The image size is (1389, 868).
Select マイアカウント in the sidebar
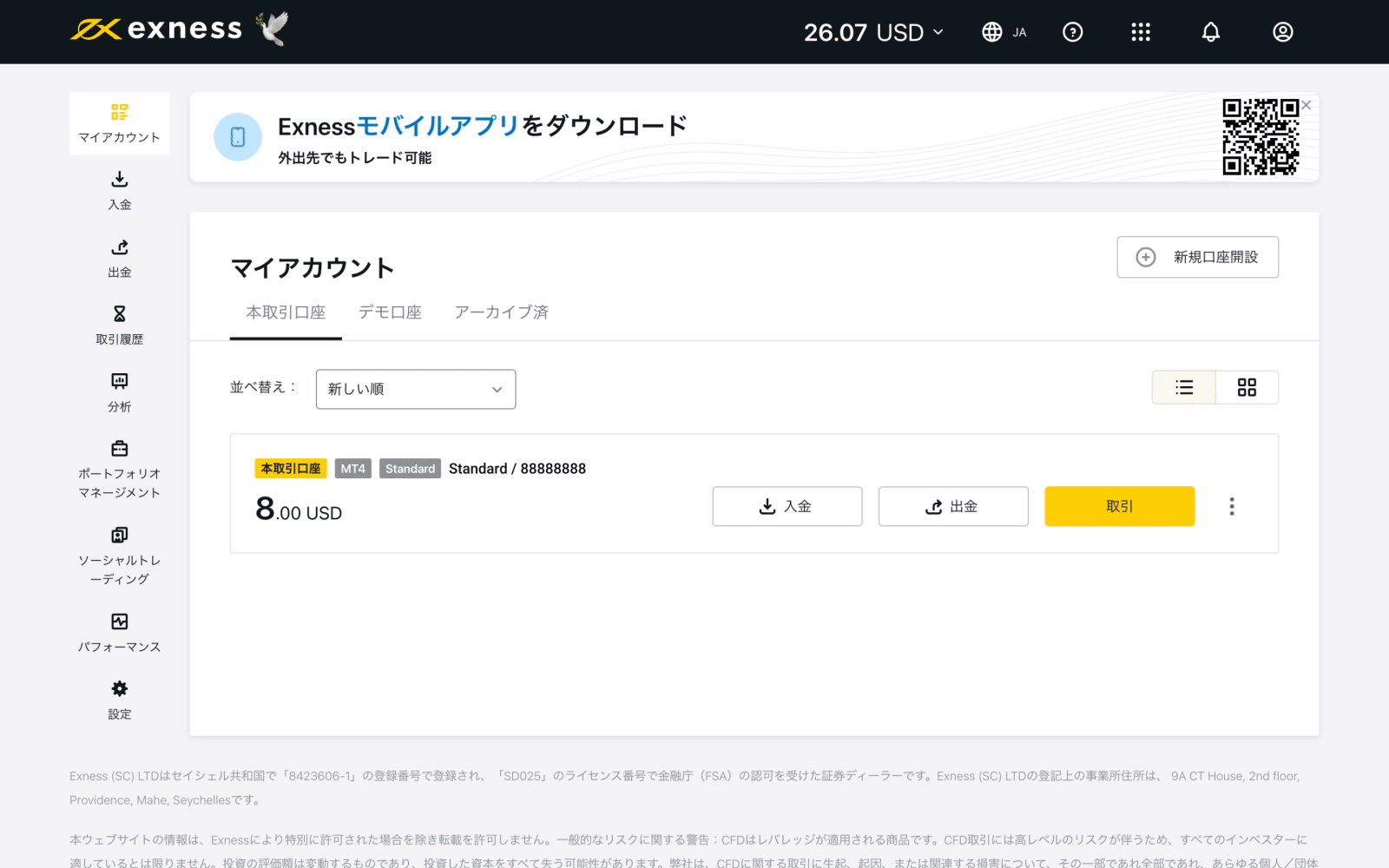[x=120, y=123]
